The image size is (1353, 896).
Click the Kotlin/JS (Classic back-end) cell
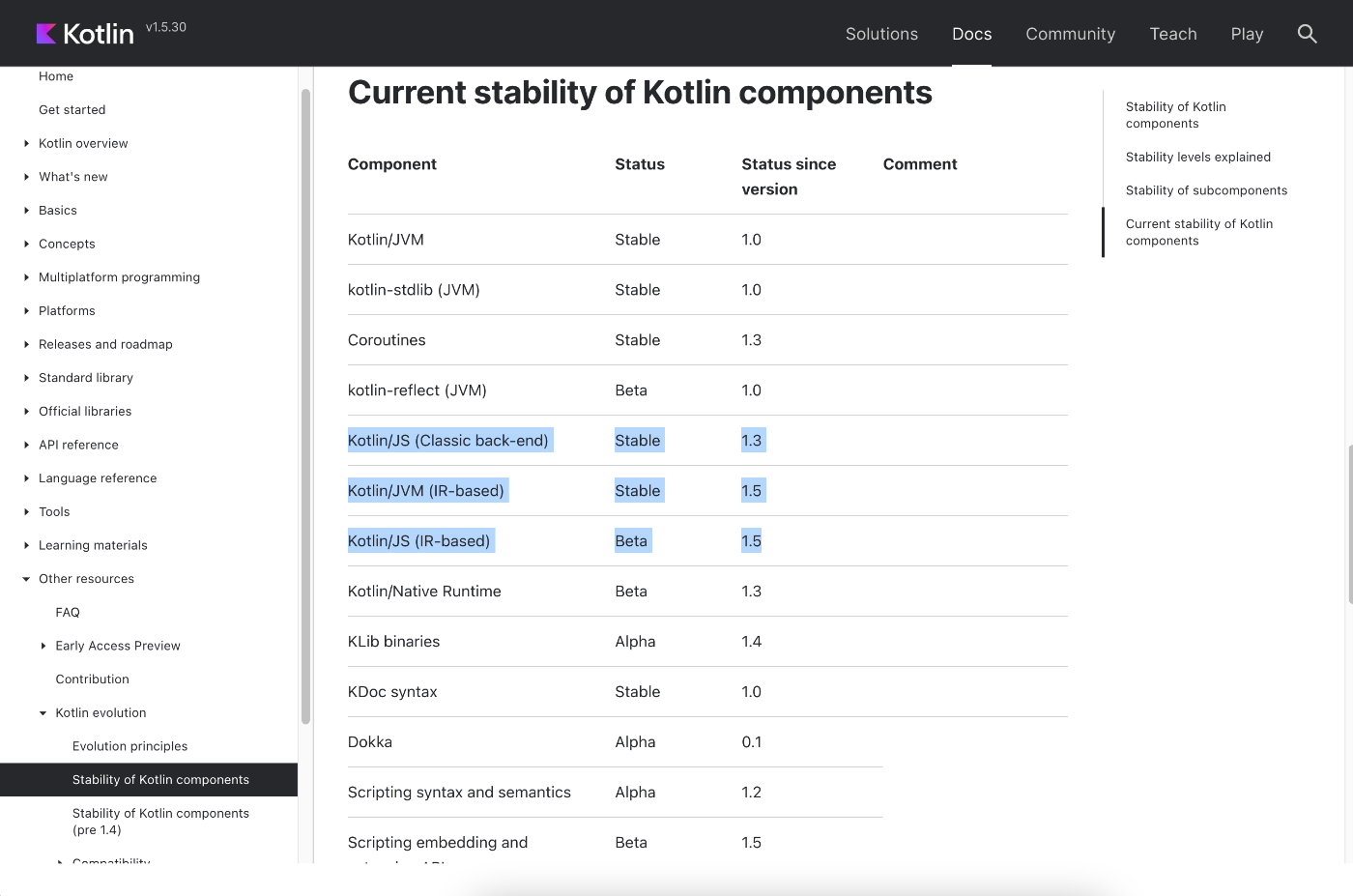click(x=448, y=441)
